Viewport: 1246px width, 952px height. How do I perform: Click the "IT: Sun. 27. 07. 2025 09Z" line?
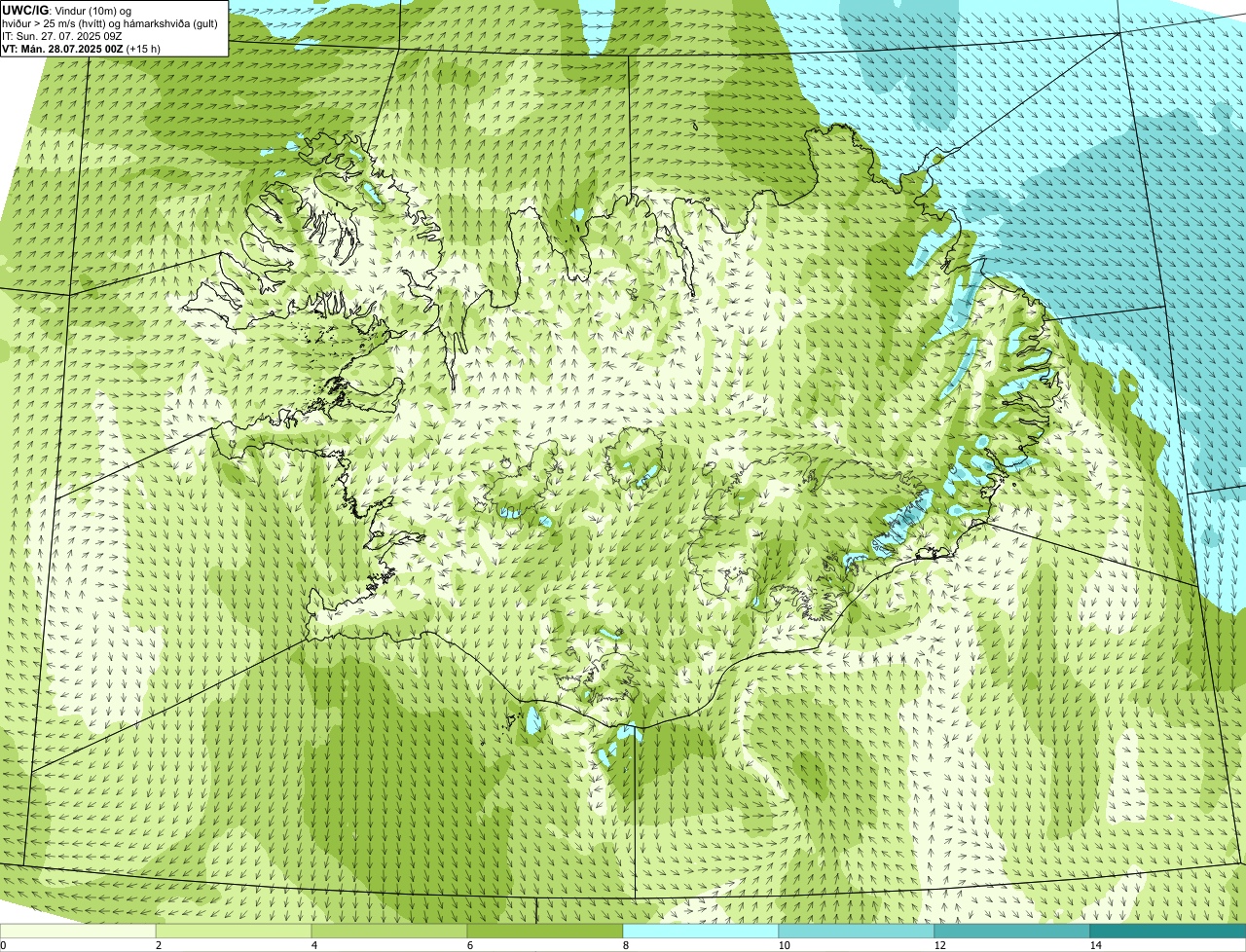click(x=62, y=36)
